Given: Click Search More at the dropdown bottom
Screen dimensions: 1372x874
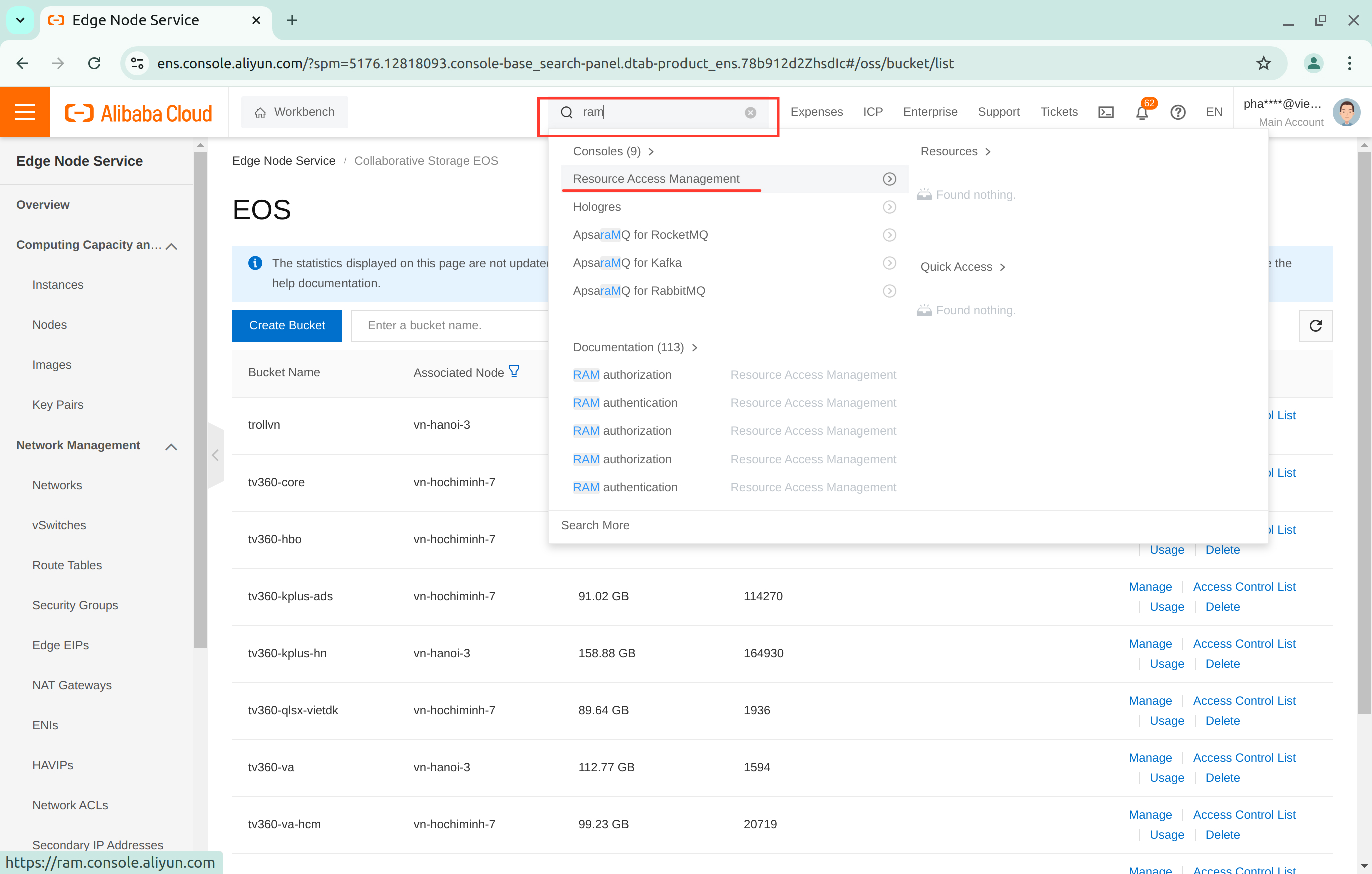Looking at the screenshot, I should click(x=595, y=525).
